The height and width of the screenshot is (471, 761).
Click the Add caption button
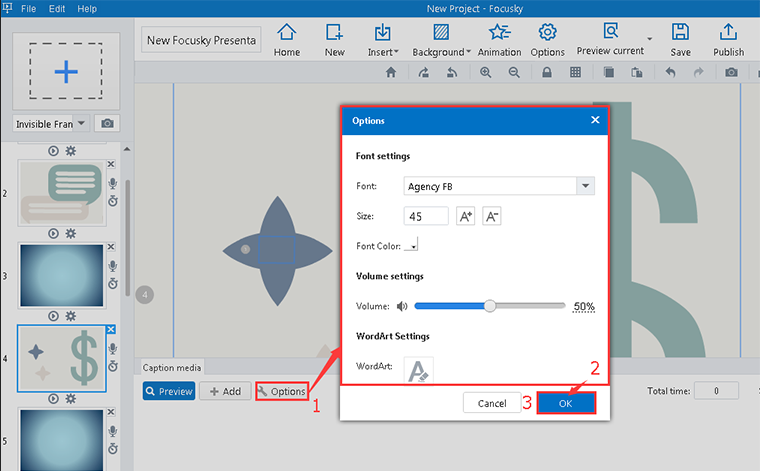[225, 391]
